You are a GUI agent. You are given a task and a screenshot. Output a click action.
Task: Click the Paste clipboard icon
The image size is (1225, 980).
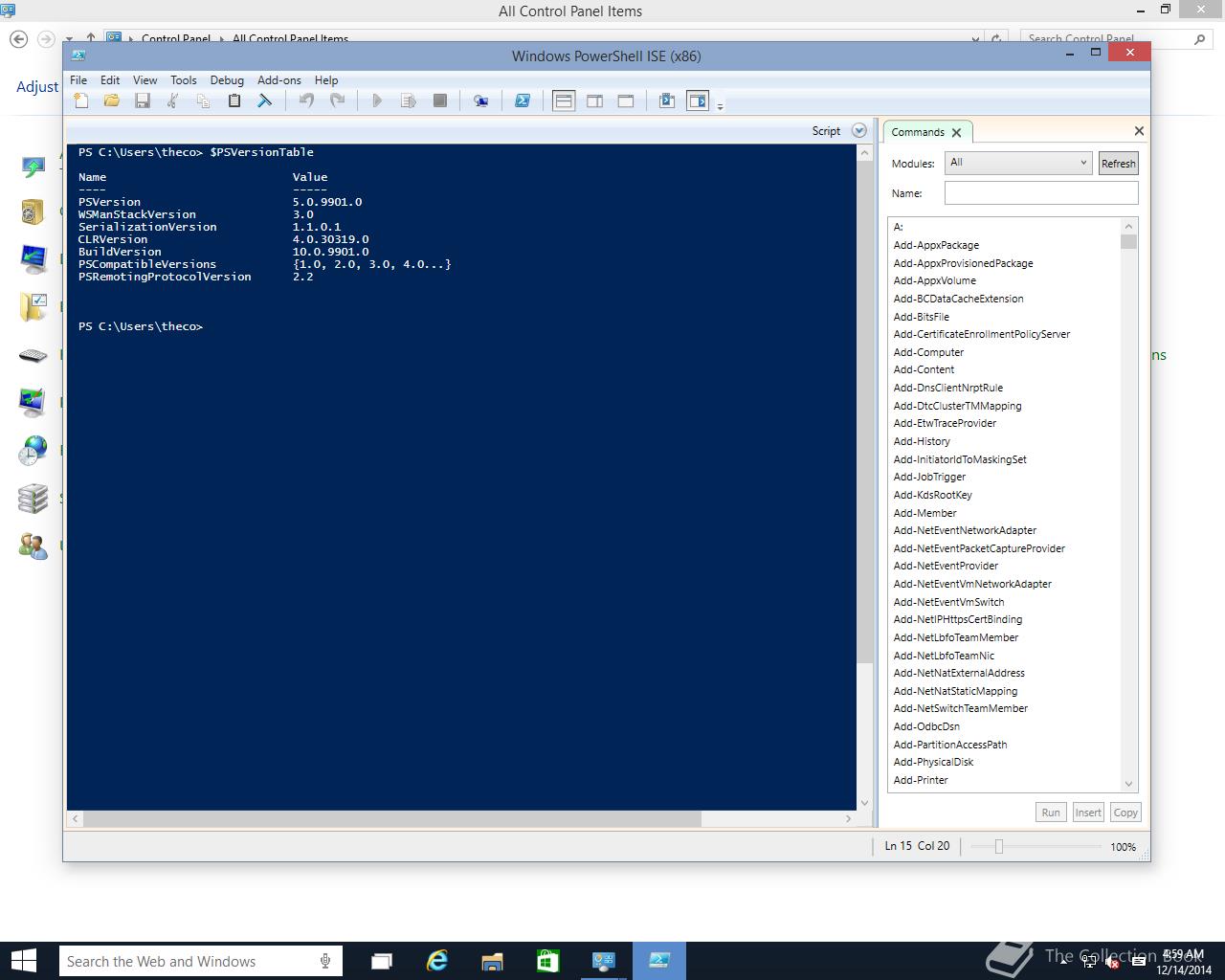pyautogui.click(x=234, y=100)
